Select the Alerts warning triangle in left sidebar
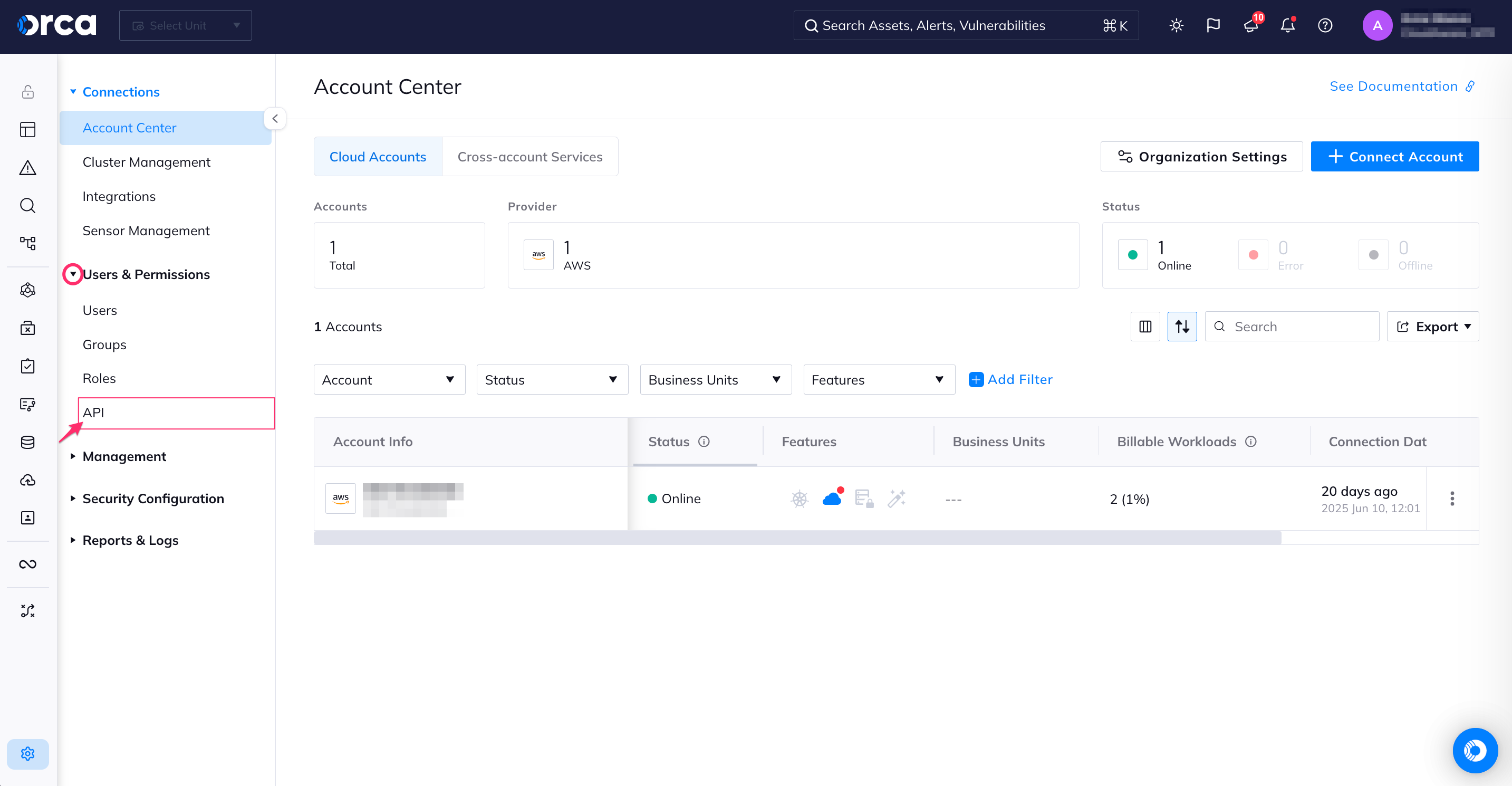Viewport: 1512px width, 786px height. click(27, 168)
